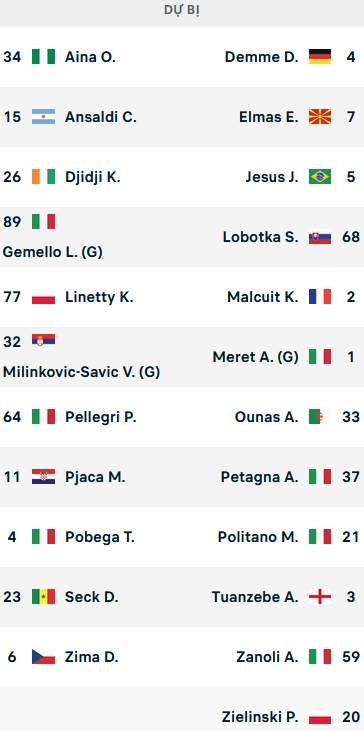This screenshot has width=364, height=731.
Task: Click the Croatia flag next to Pjaca M.
Action: coord(43,476)
